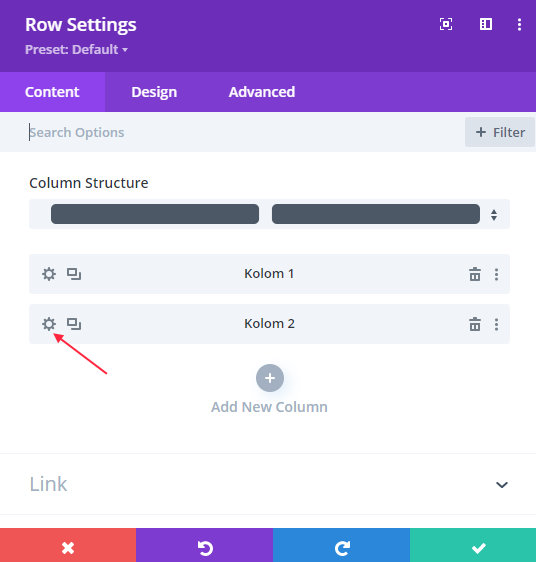This screenshot has height=562, width=536.
Task: Open Kolom 1 settings gear
Action: tap(49, 274)
